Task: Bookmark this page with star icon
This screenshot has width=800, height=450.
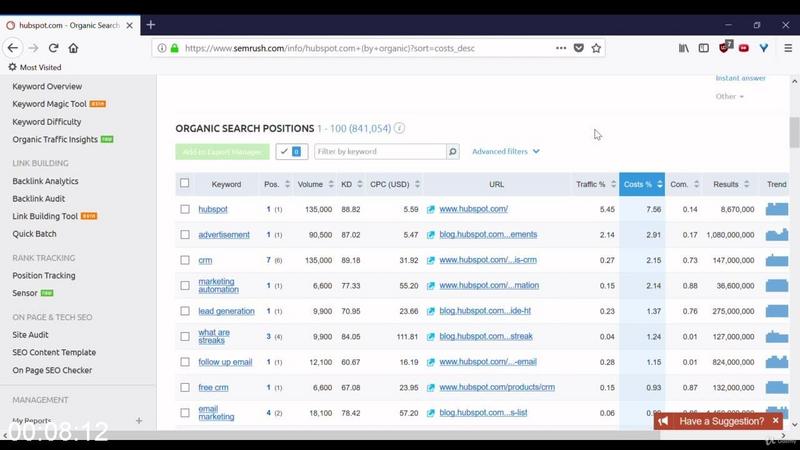Action: click(596, 48)
